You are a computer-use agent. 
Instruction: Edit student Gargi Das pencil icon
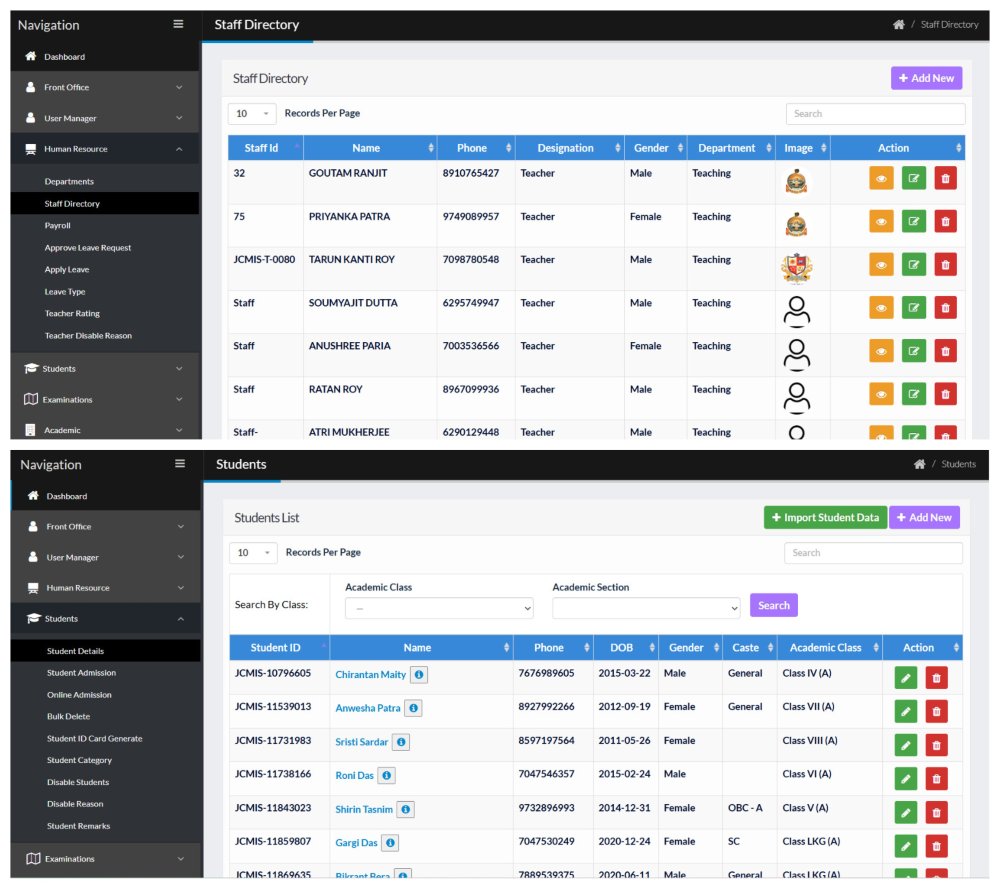pos(905,846)
